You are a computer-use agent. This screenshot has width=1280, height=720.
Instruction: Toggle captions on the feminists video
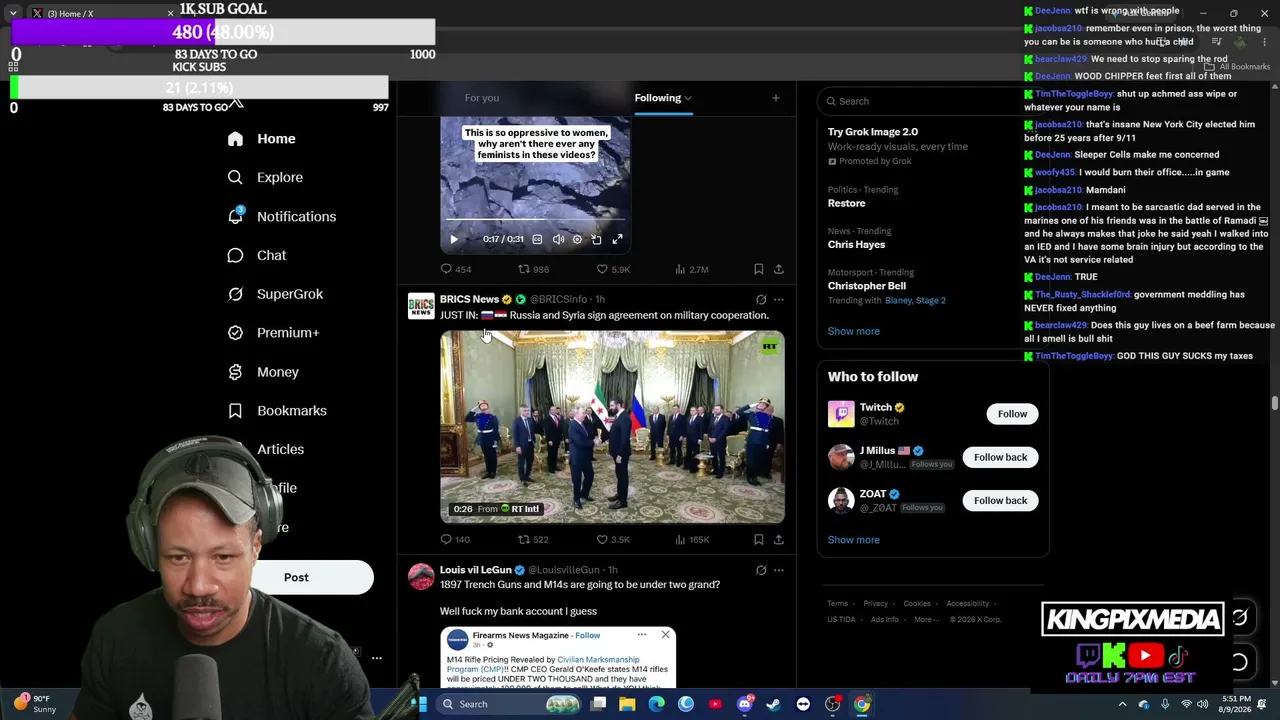(537, 239)
